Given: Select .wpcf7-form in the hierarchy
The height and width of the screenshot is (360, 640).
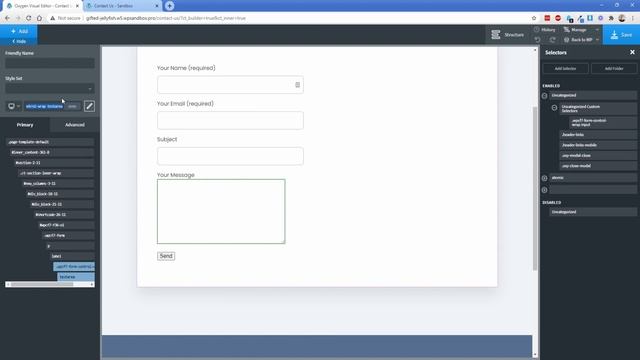Looking at the screenshot, I should (68, 236).
